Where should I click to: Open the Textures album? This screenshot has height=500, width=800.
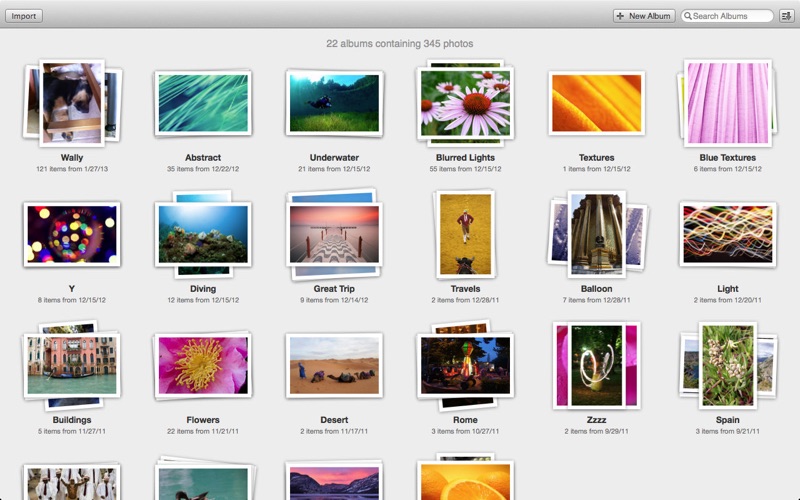[x=596, y=103]
